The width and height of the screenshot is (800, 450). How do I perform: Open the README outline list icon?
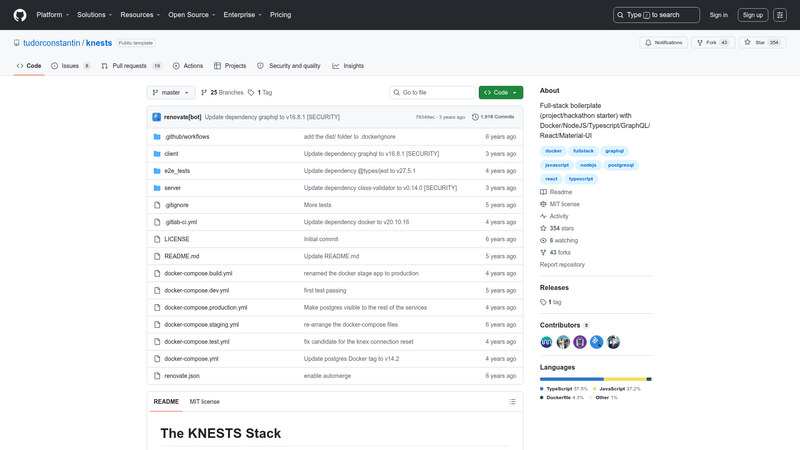[x=512, y=402]
